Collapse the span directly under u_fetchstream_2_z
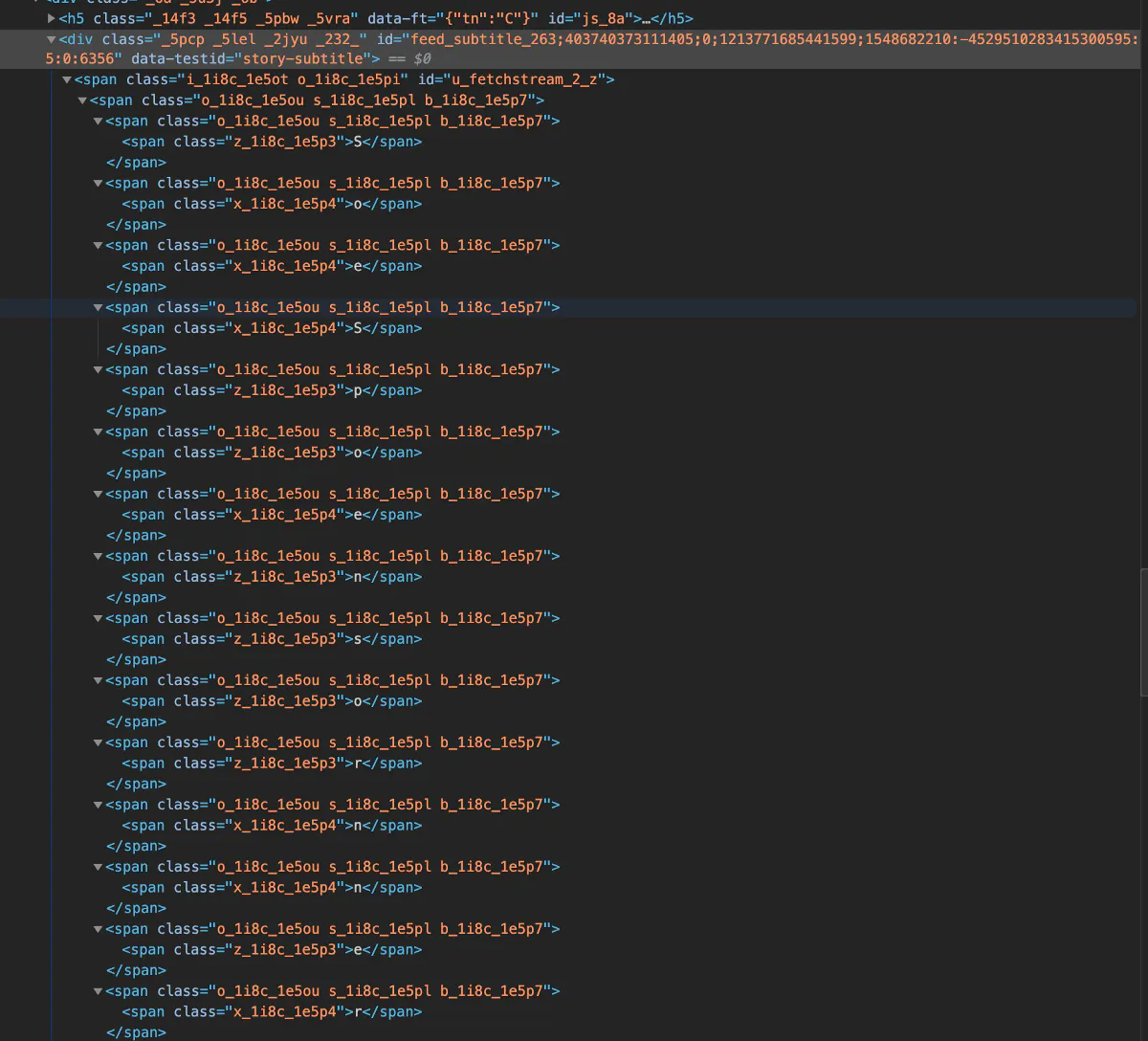This screenshot has height=1041, width=1148. [82, 100]
